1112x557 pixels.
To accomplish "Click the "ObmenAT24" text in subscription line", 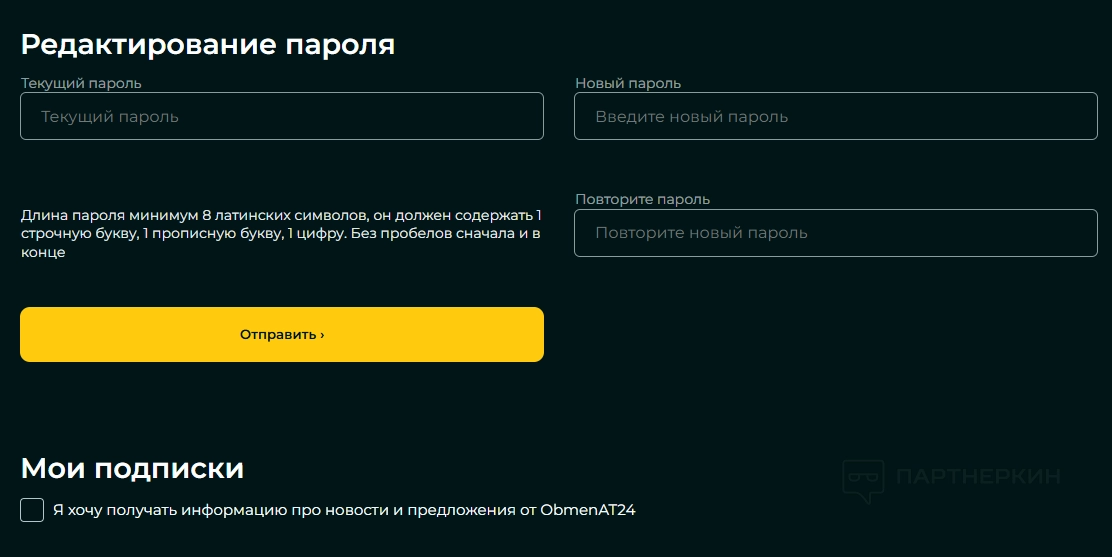I will 588,510.
